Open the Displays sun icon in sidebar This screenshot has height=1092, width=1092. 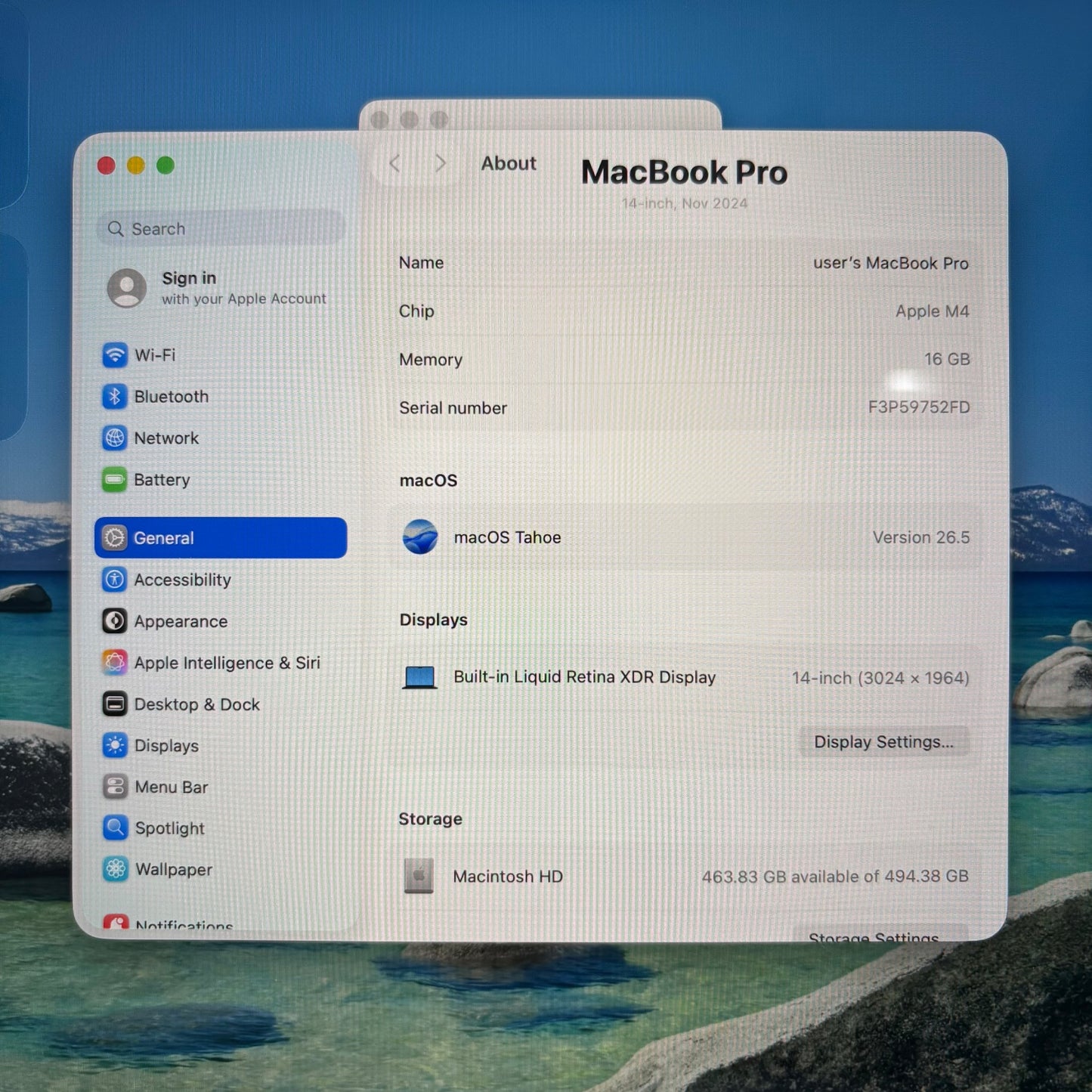click(x=115, y=745)
